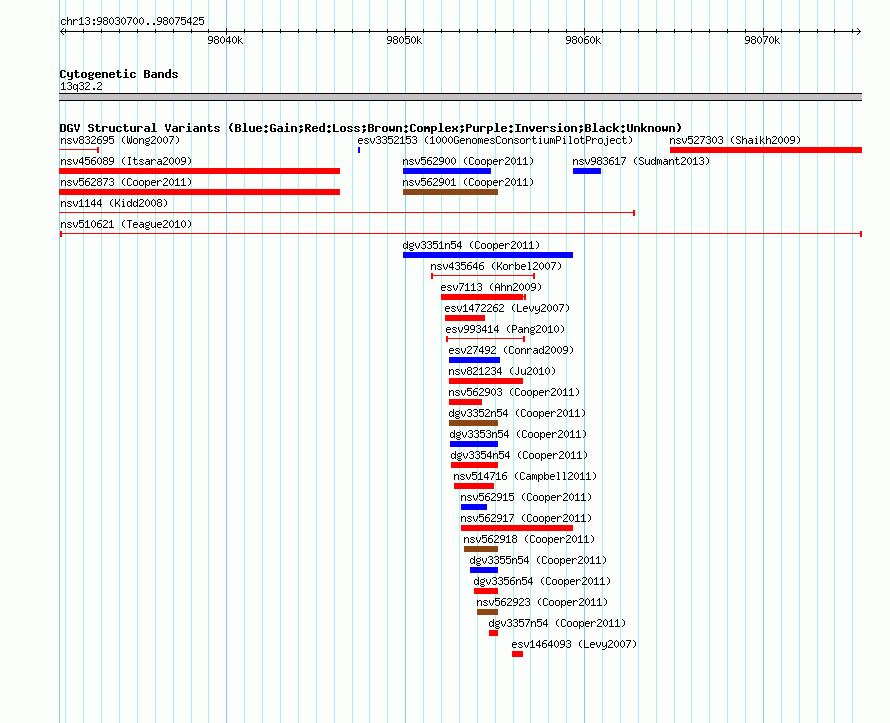Open the dgv3357n54 (Cooper2011) label
The width and height of the screenshot is (890, 723).
point(557,623)
